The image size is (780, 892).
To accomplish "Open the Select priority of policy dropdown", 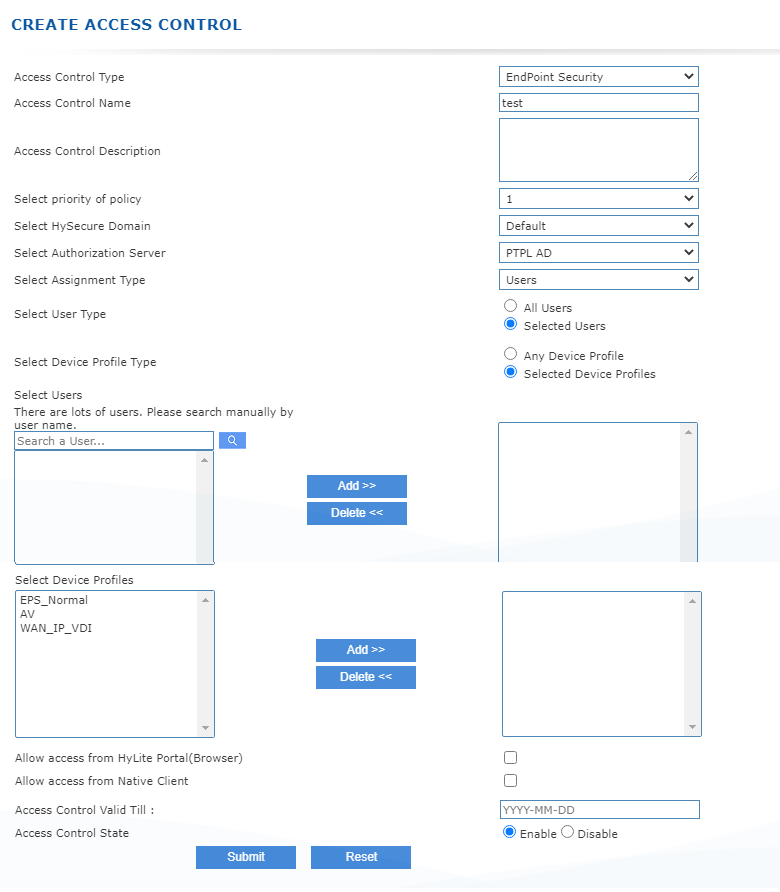I will point(599,199).
